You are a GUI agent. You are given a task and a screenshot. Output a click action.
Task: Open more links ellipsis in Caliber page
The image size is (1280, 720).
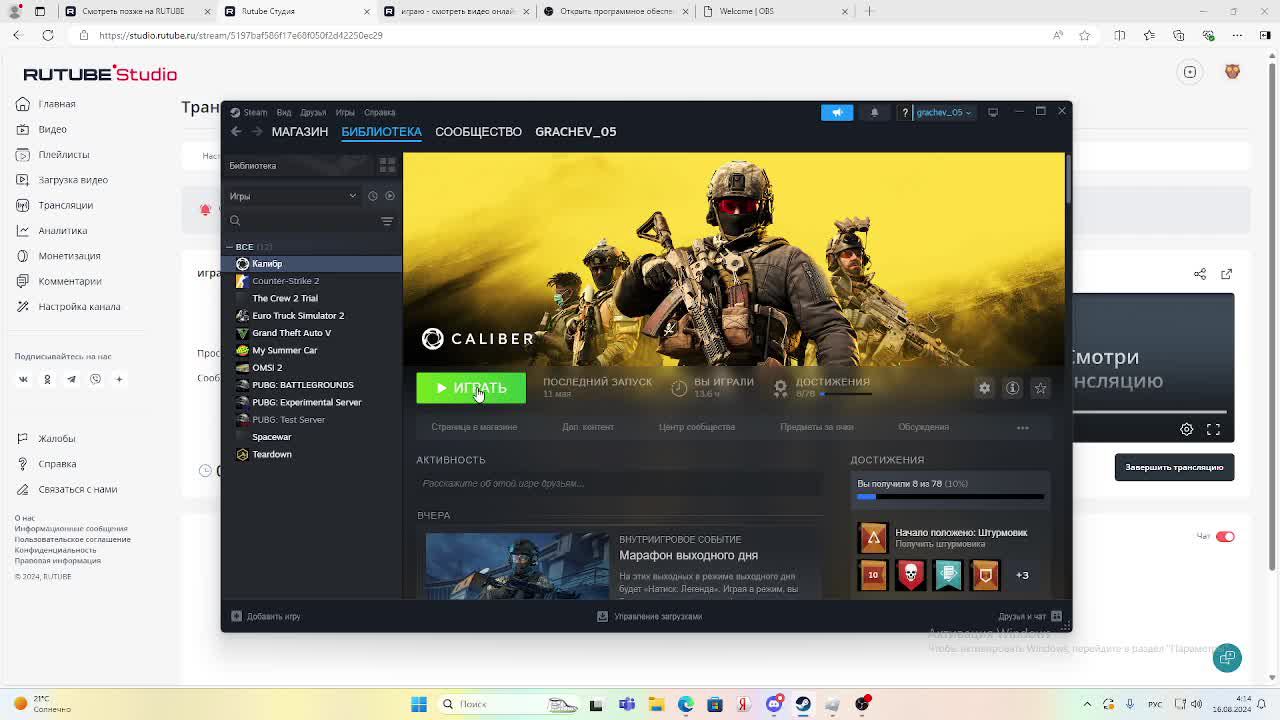pos(1022,427)
